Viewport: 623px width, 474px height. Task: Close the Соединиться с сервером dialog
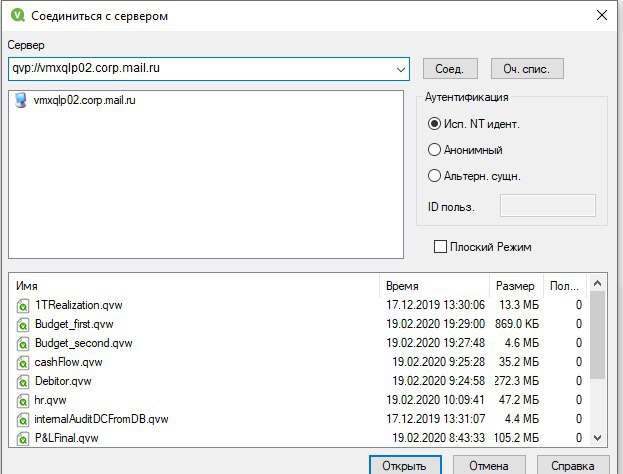(602, 15)
